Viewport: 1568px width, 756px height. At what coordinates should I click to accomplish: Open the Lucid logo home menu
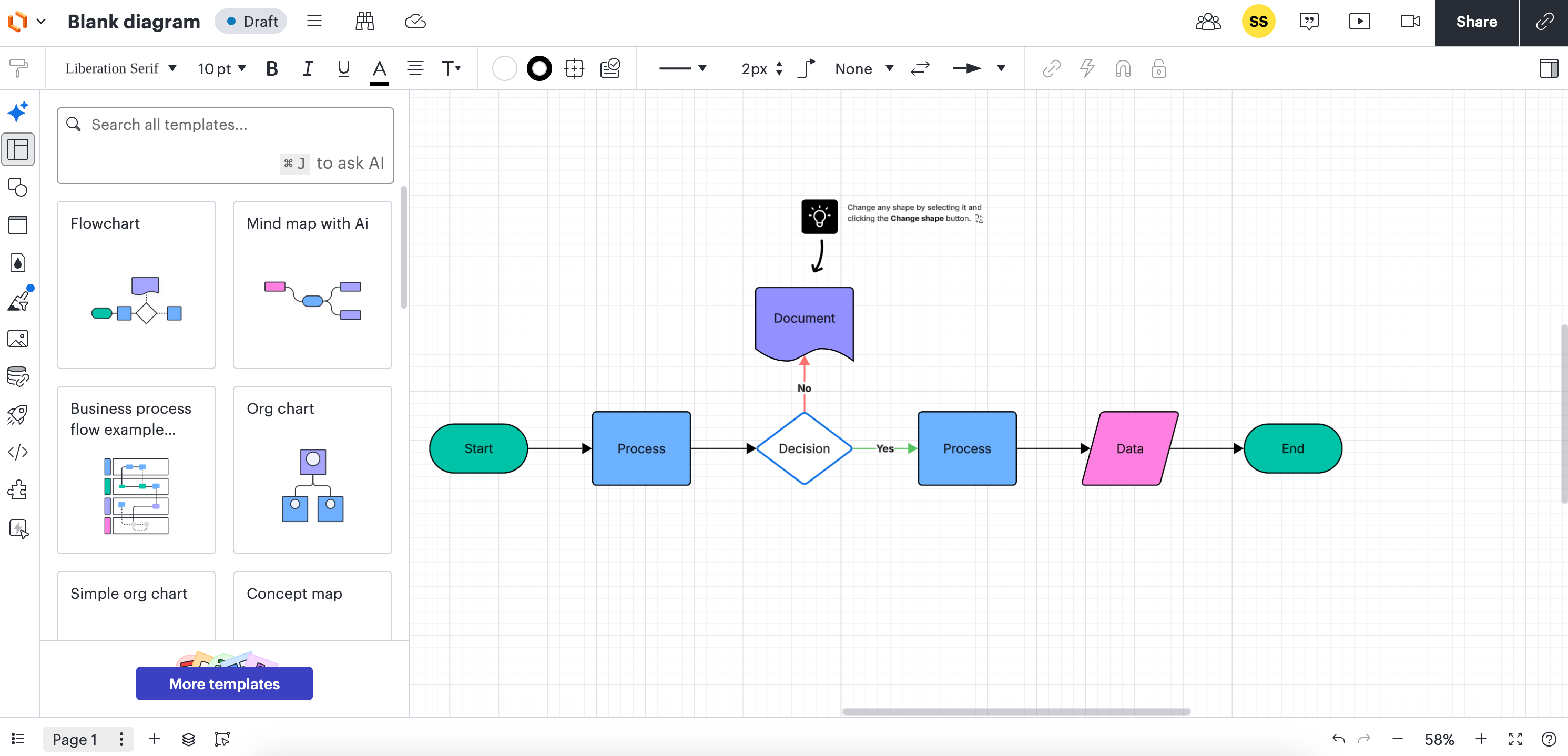tap(18, 22)
